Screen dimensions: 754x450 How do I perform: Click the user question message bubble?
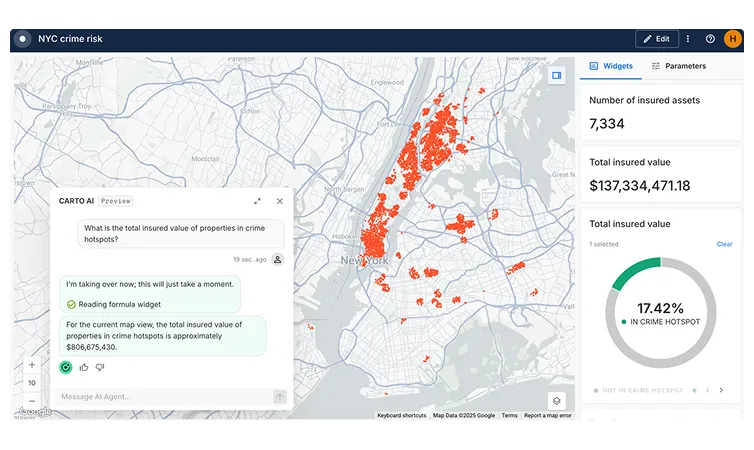click(181, 234)
